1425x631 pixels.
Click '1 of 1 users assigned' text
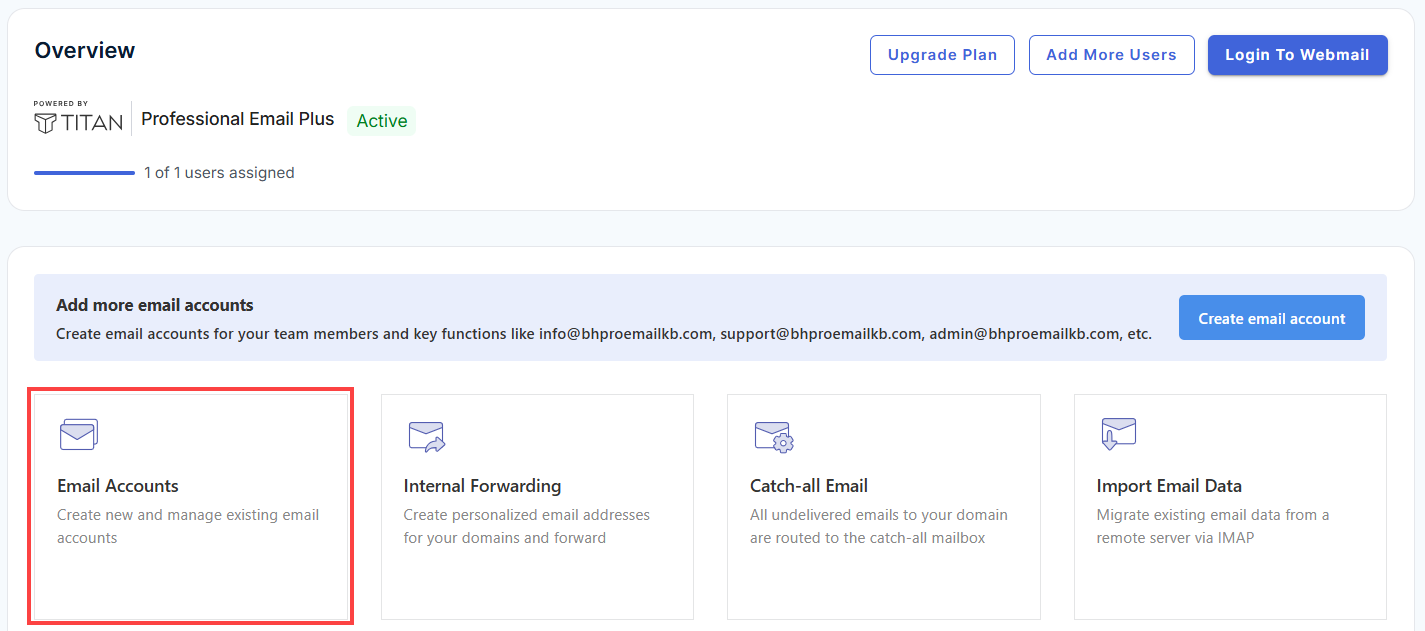(x=219, y=173)
